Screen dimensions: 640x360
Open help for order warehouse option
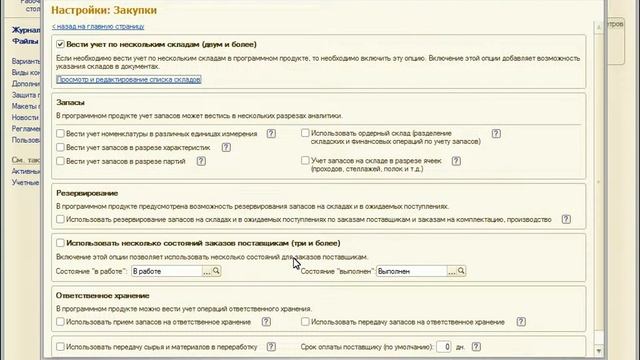click(x=496, y=133)
